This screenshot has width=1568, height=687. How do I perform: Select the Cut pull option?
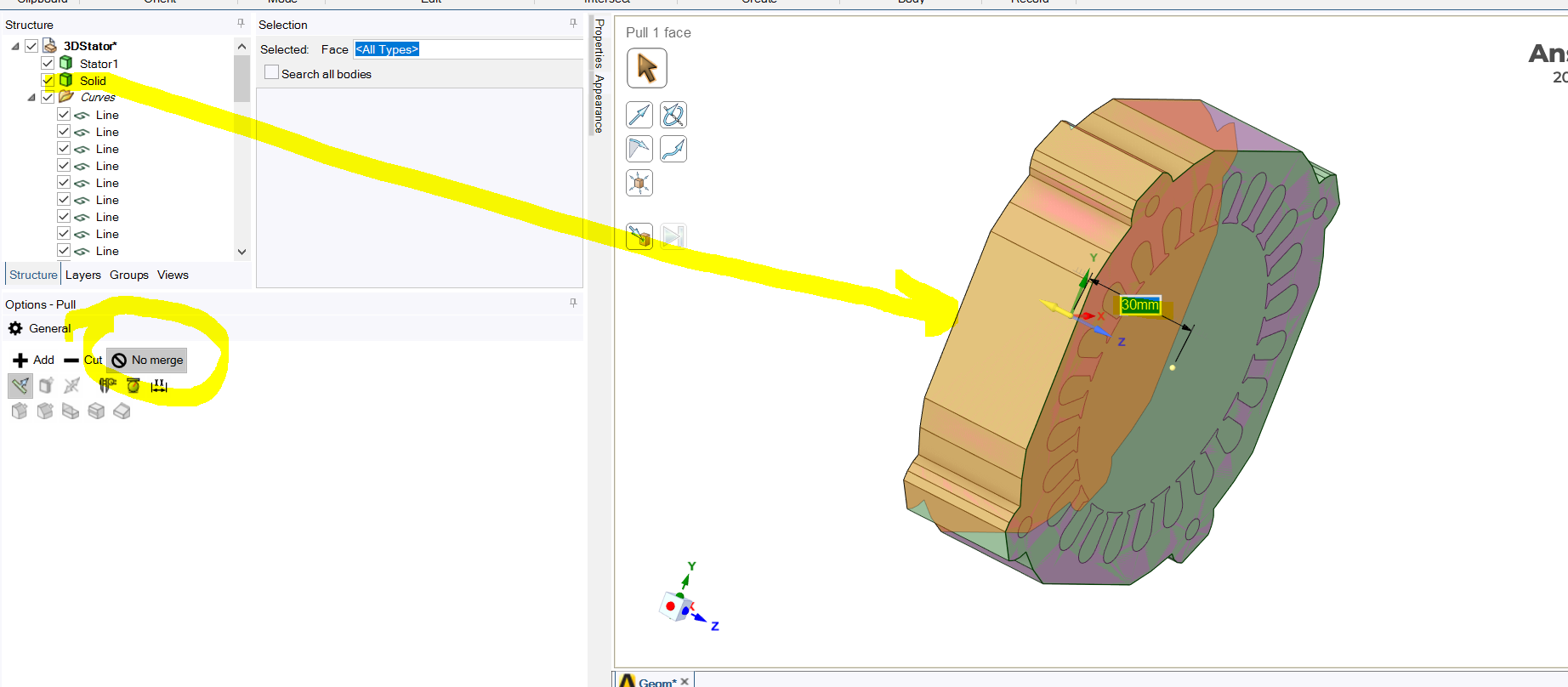tap(83, 360)
